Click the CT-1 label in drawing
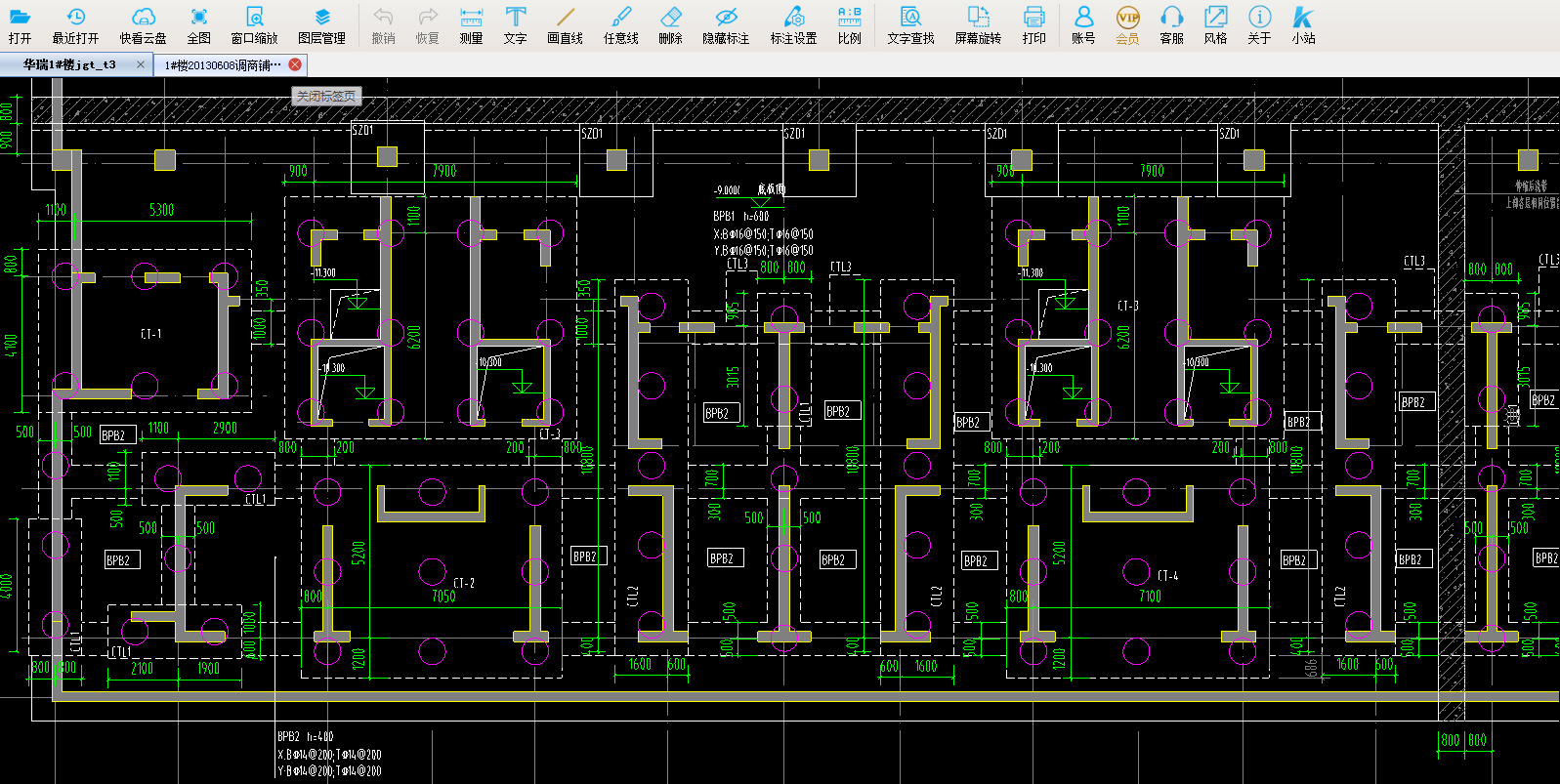This screenshot has width=1560, height=784. pyautogui.click(x=151, y=334)
